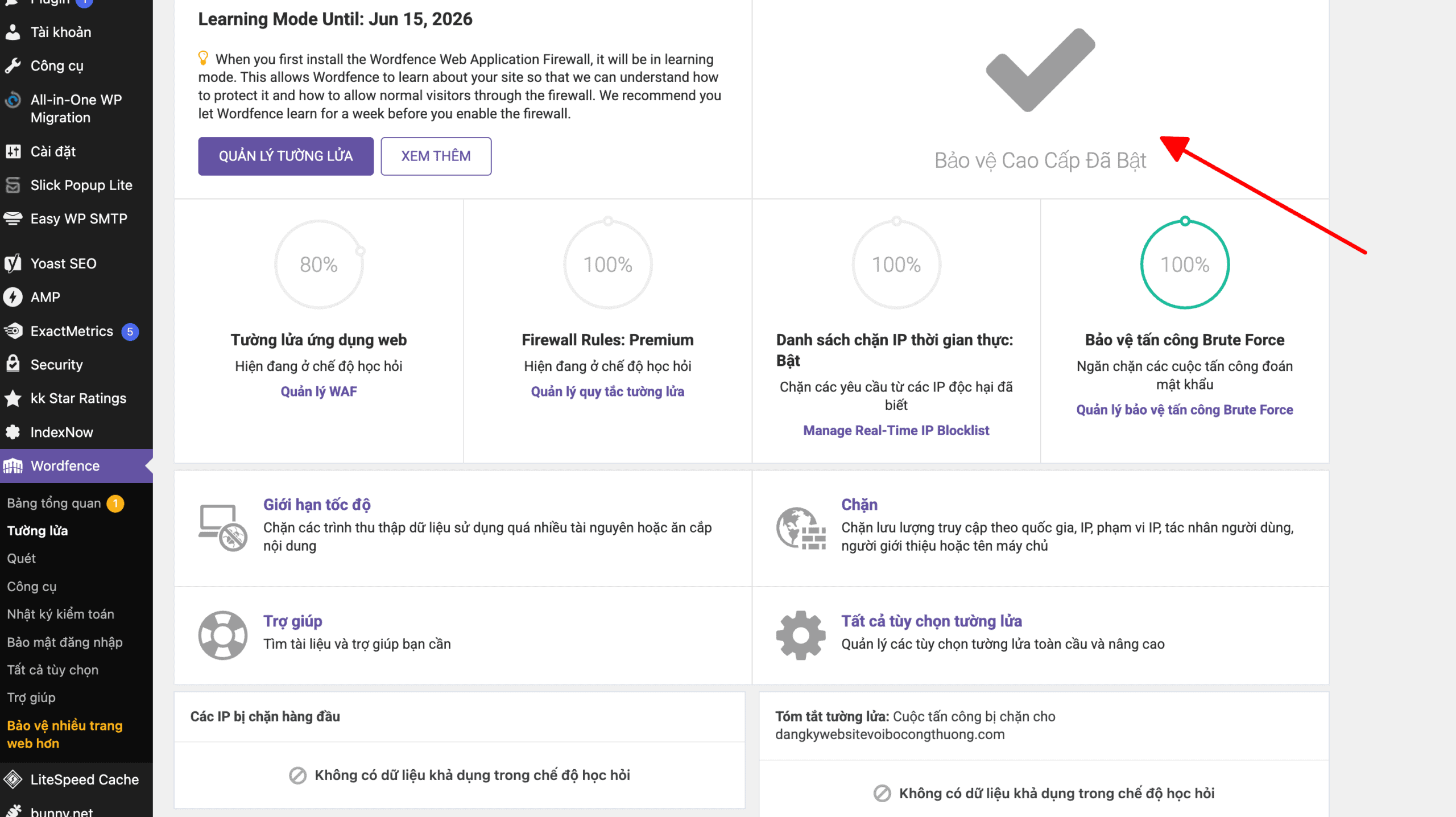This screenshot has width=1456, height=817.
Task: Click the Chặn globe firewall icon
Action: (801, 527)
